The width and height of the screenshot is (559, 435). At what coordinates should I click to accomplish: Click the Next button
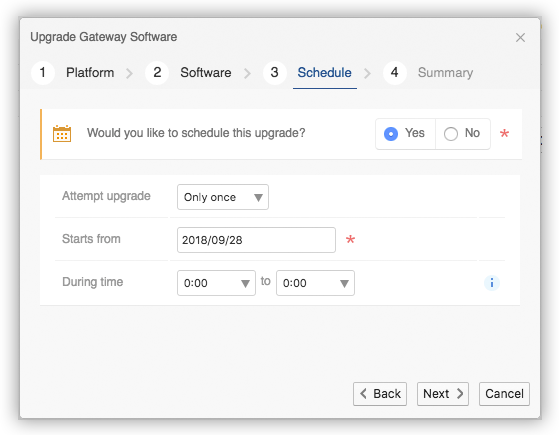click(x=443, y=394)
